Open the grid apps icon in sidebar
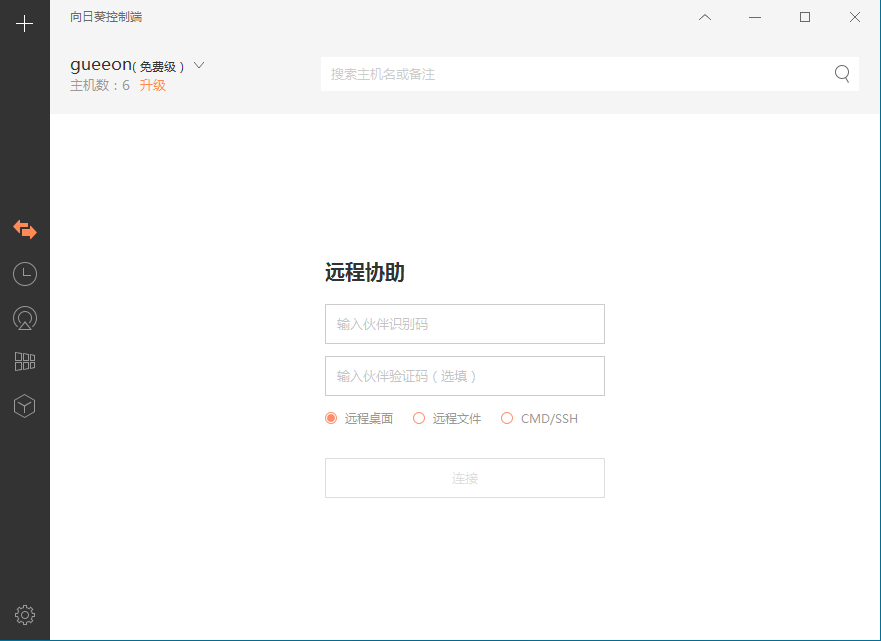The image size is (881, 641). coord(25,362)
